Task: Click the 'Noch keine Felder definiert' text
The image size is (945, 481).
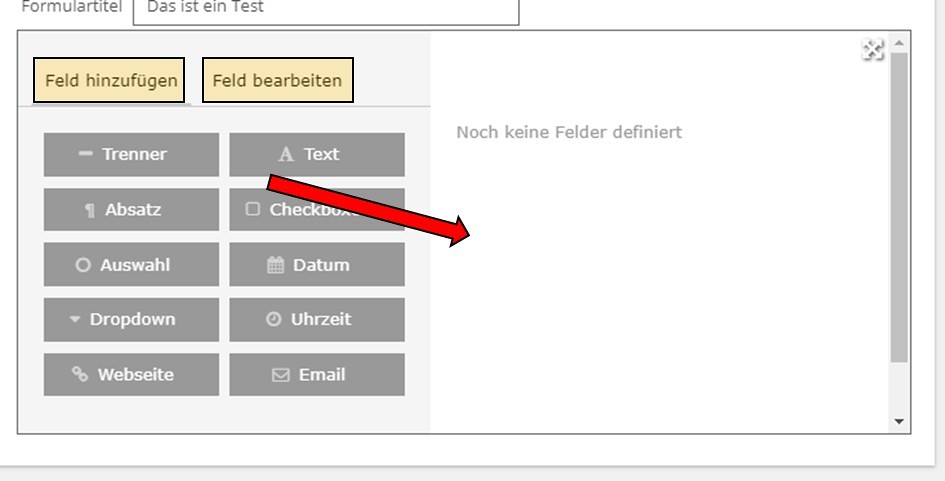Action: point(569,132)
